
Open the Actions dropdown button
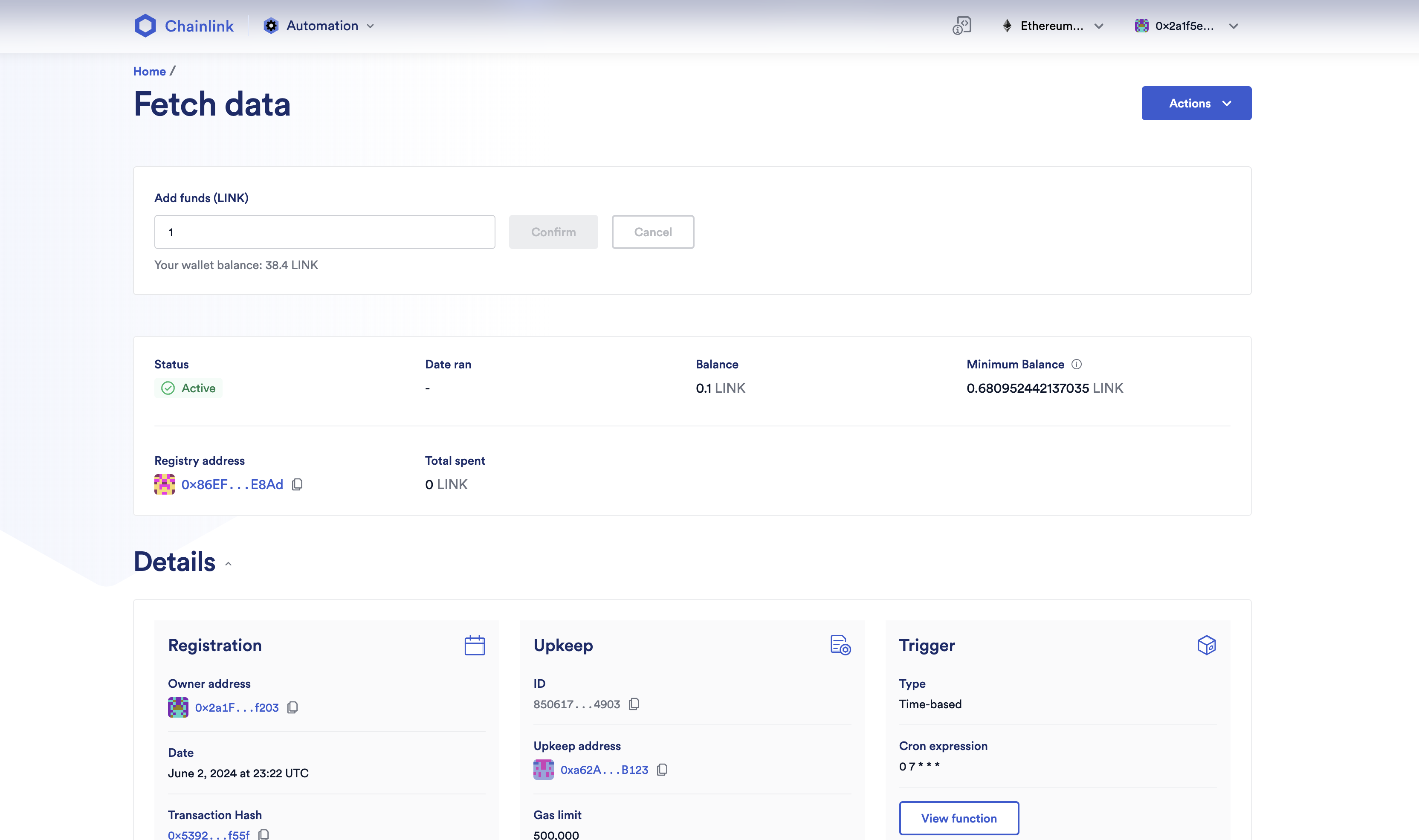click(x=1196, y=103)
